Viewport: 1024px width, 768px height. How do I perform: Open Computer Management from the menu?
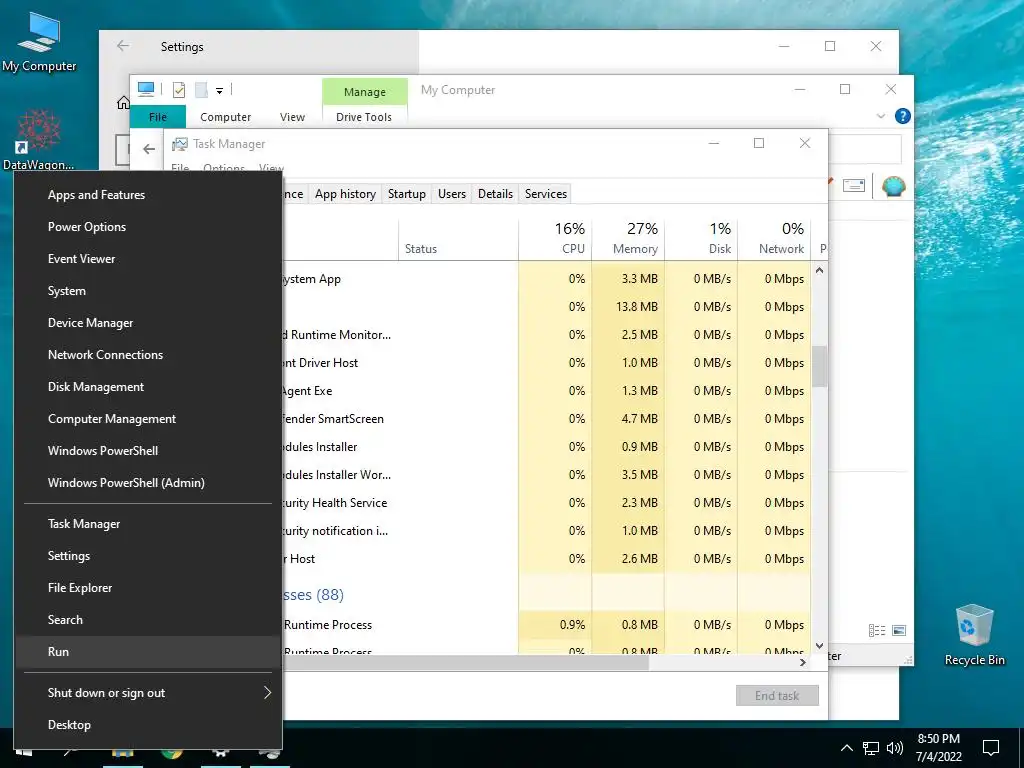point(148,419)
